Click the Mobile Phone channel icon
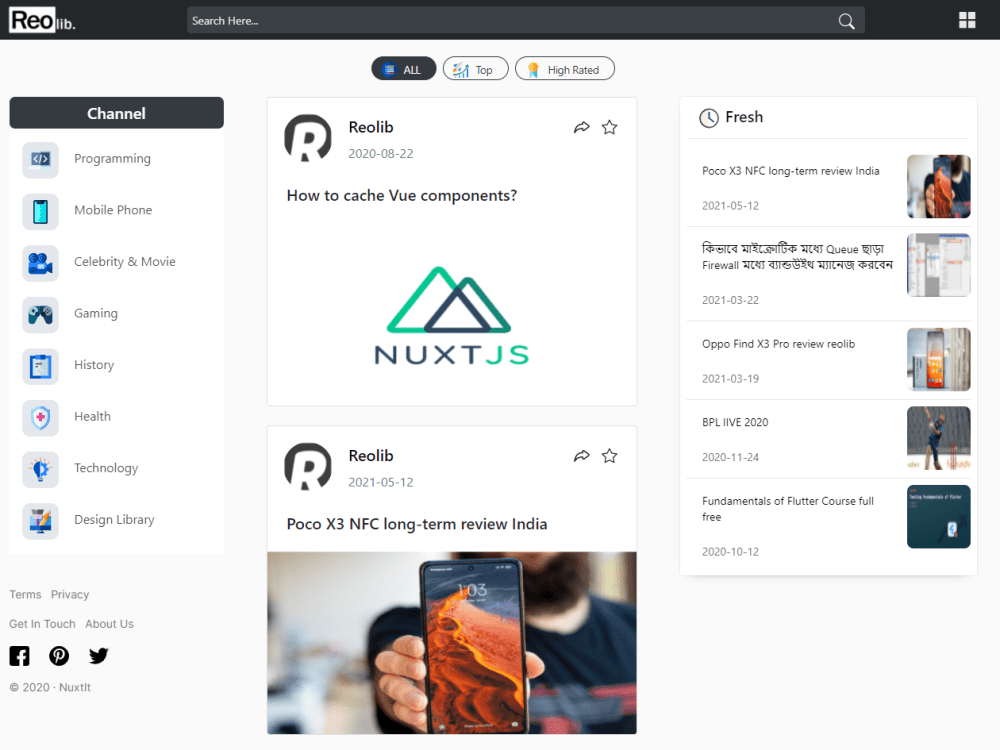The image size is (1000, 750). (x=40, y=211)
